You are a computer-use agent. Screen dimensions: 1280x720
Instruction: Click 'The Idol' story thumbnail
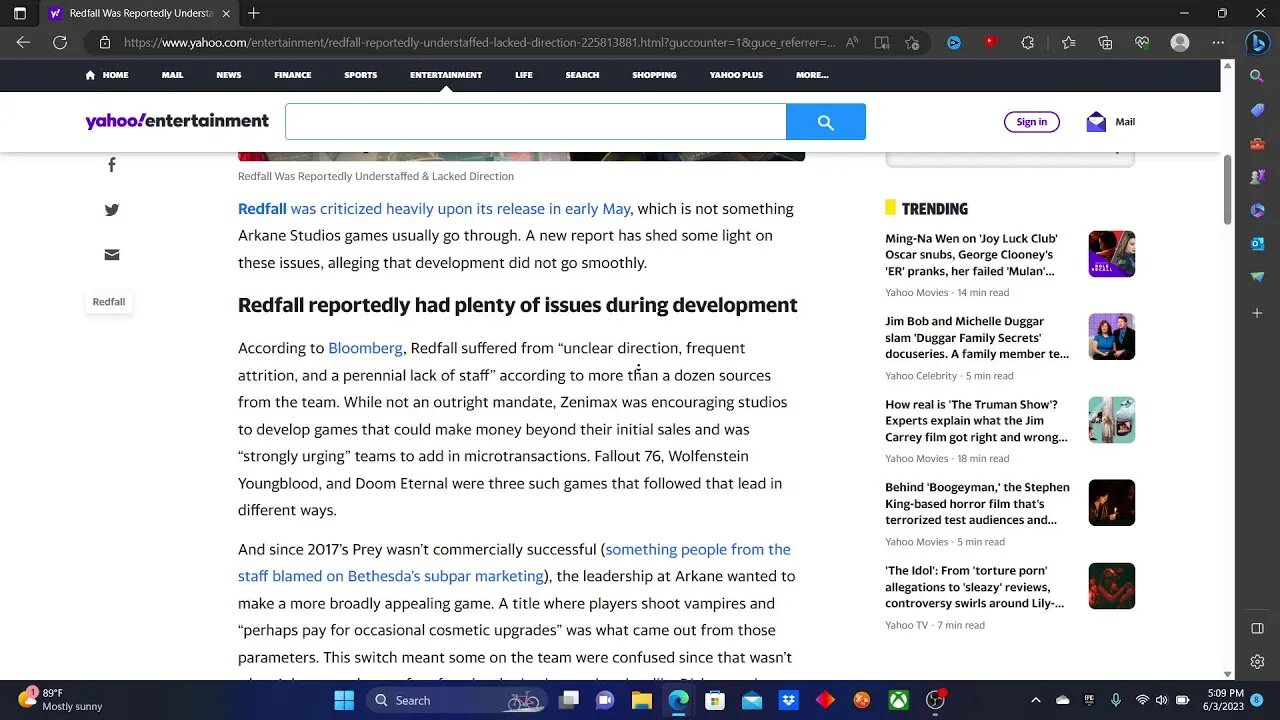pyautogui.click(x=1112, y=586)
